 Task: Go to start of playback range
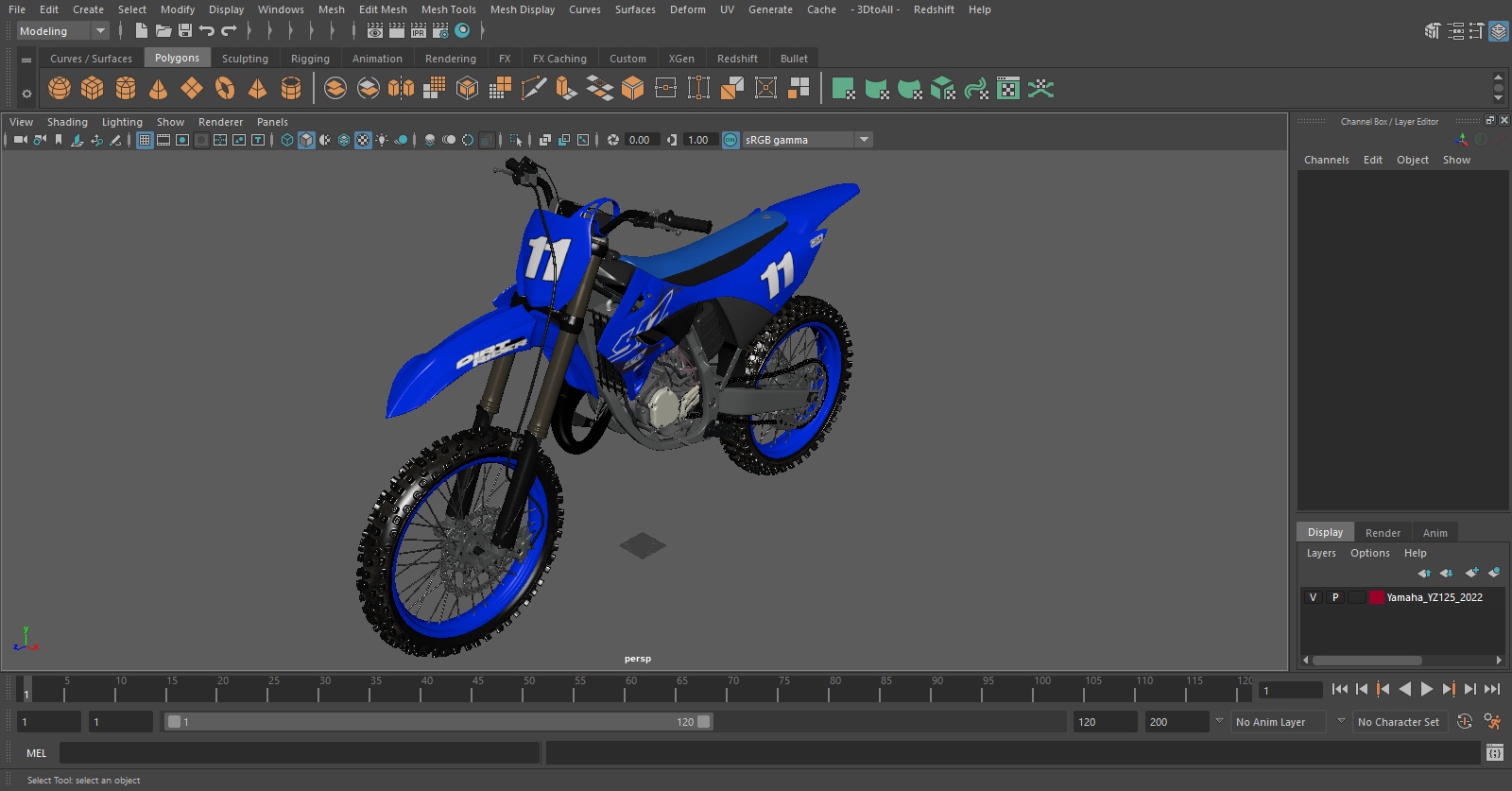(x=1339, y=689)
